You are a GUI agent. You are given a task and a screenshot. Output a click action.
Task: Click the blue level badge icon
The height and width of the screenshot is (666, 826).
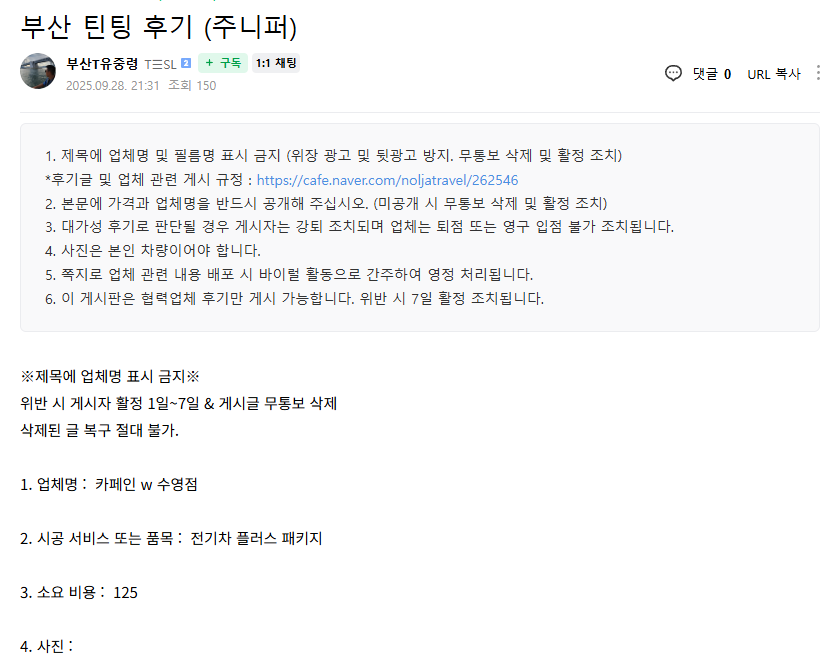point(186,64)
